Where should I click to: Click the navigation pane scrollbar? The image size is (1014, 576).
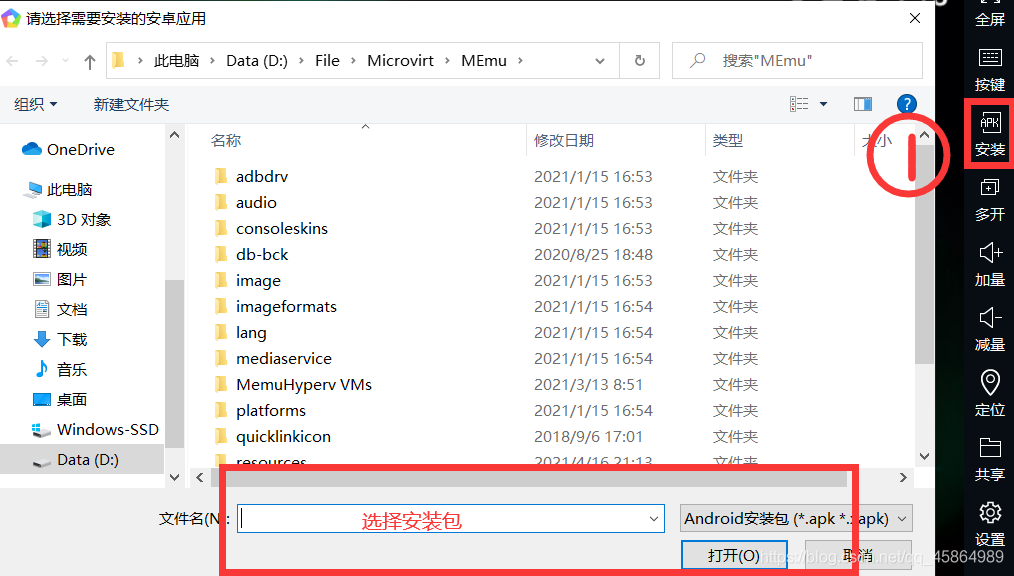175,362
